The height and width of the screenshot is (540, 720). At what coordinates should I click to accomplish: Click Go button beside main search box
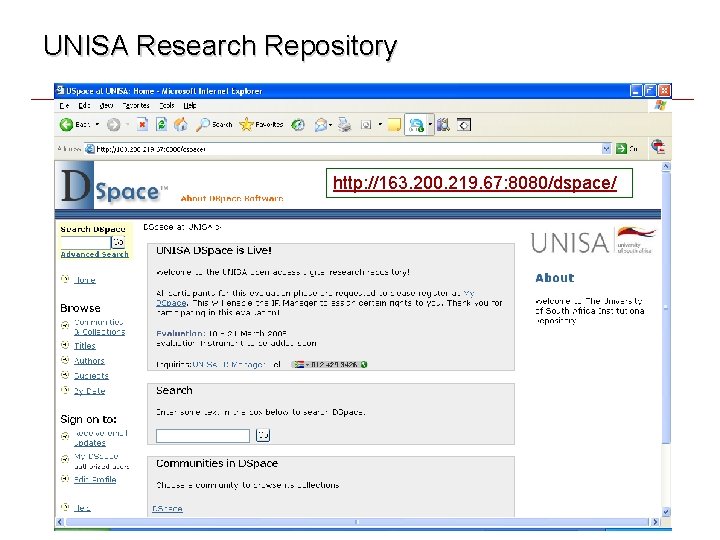[263, 435]
